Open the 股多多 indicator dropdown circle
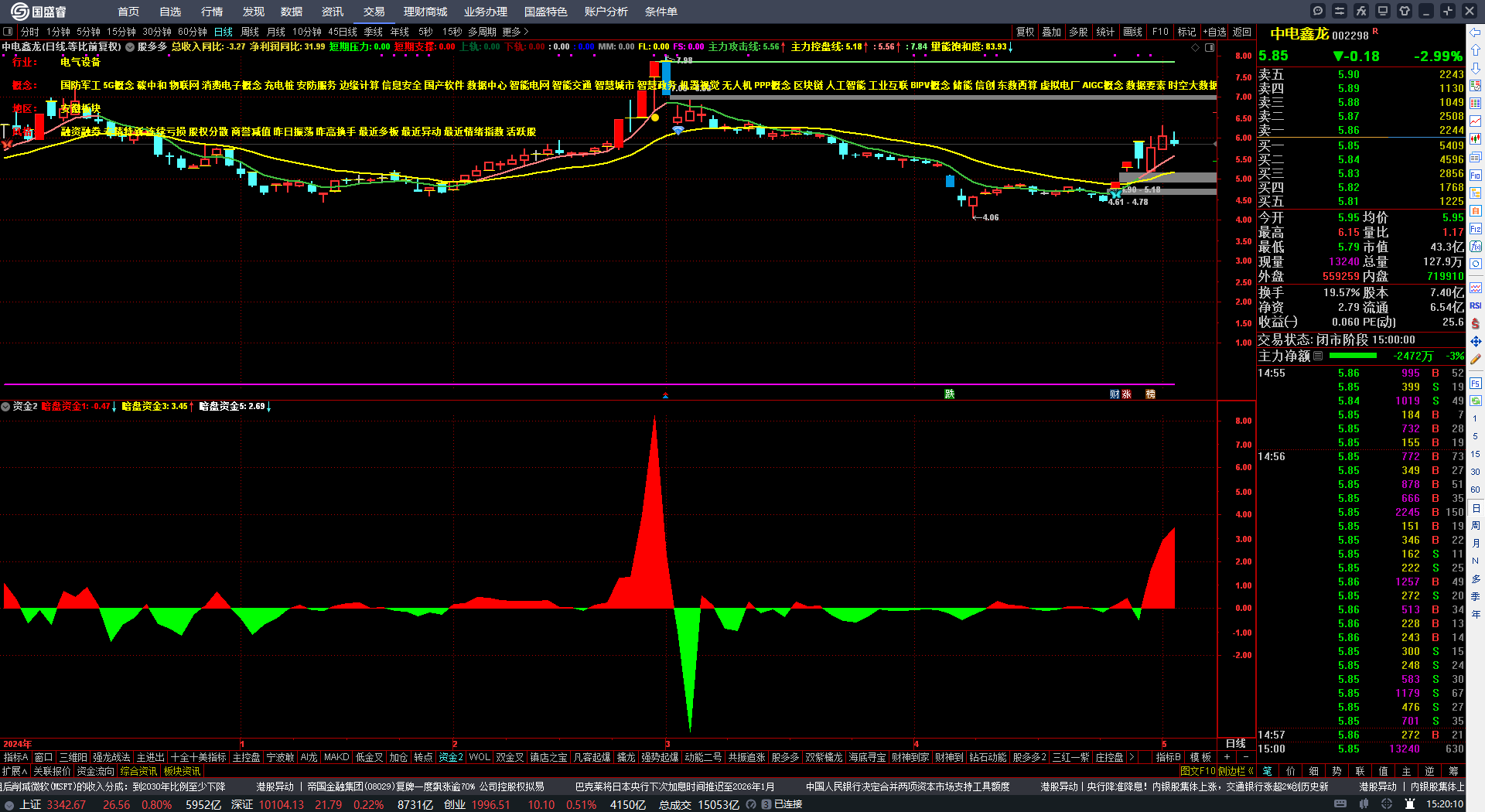The image size is (1485, 812). tap(130, 47)
